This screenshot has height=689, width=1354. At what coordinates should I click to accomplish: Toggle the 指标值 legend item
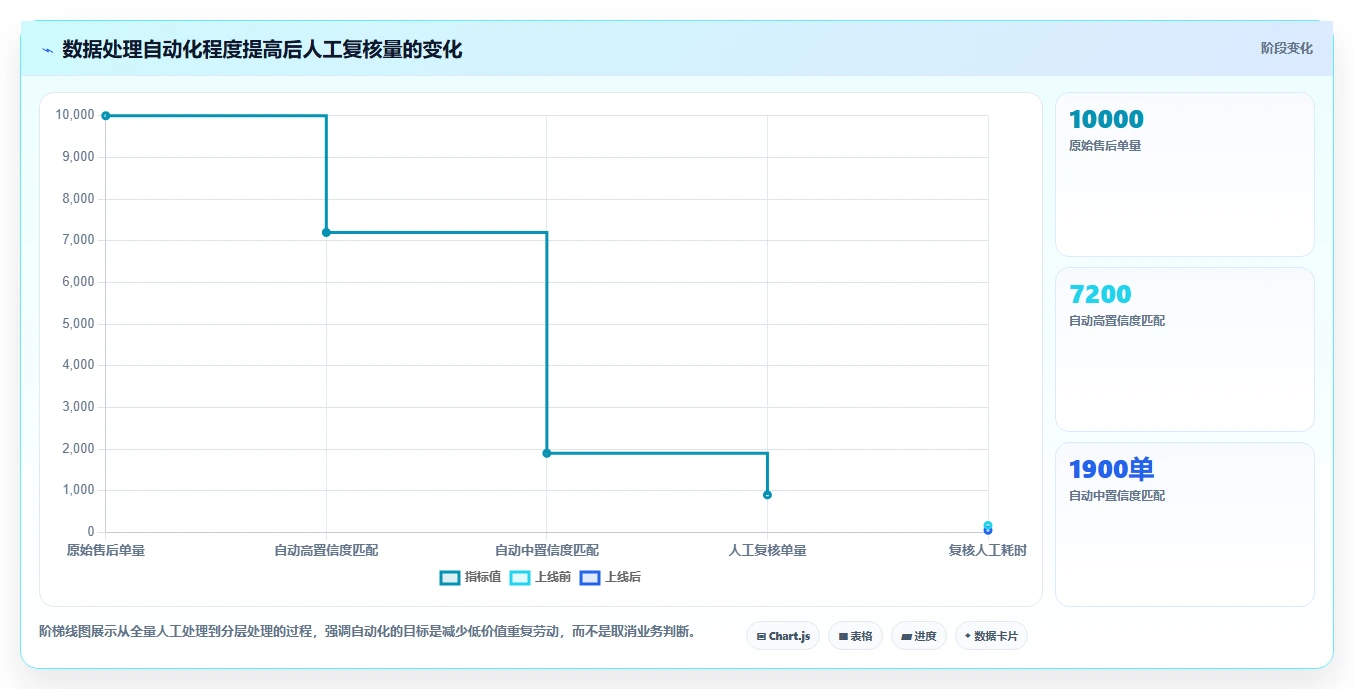[x=470, y=577]
